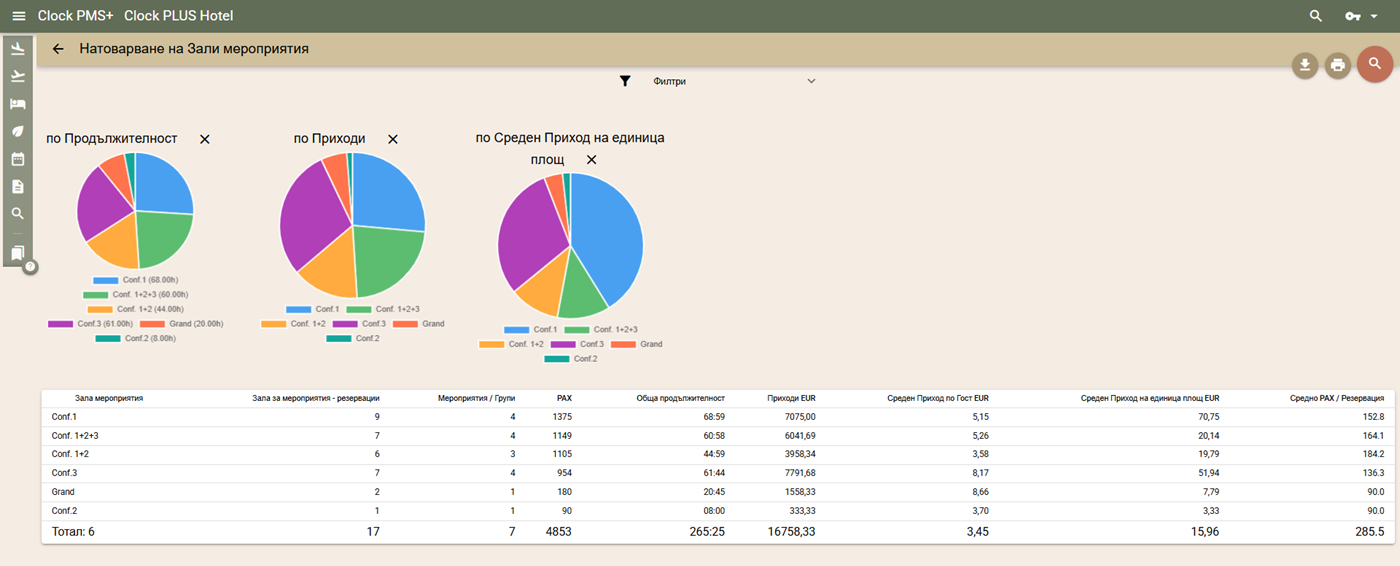Click the Тотал: 6 cell
This screenshot has height=566, width=1400.
pos(73,532)
